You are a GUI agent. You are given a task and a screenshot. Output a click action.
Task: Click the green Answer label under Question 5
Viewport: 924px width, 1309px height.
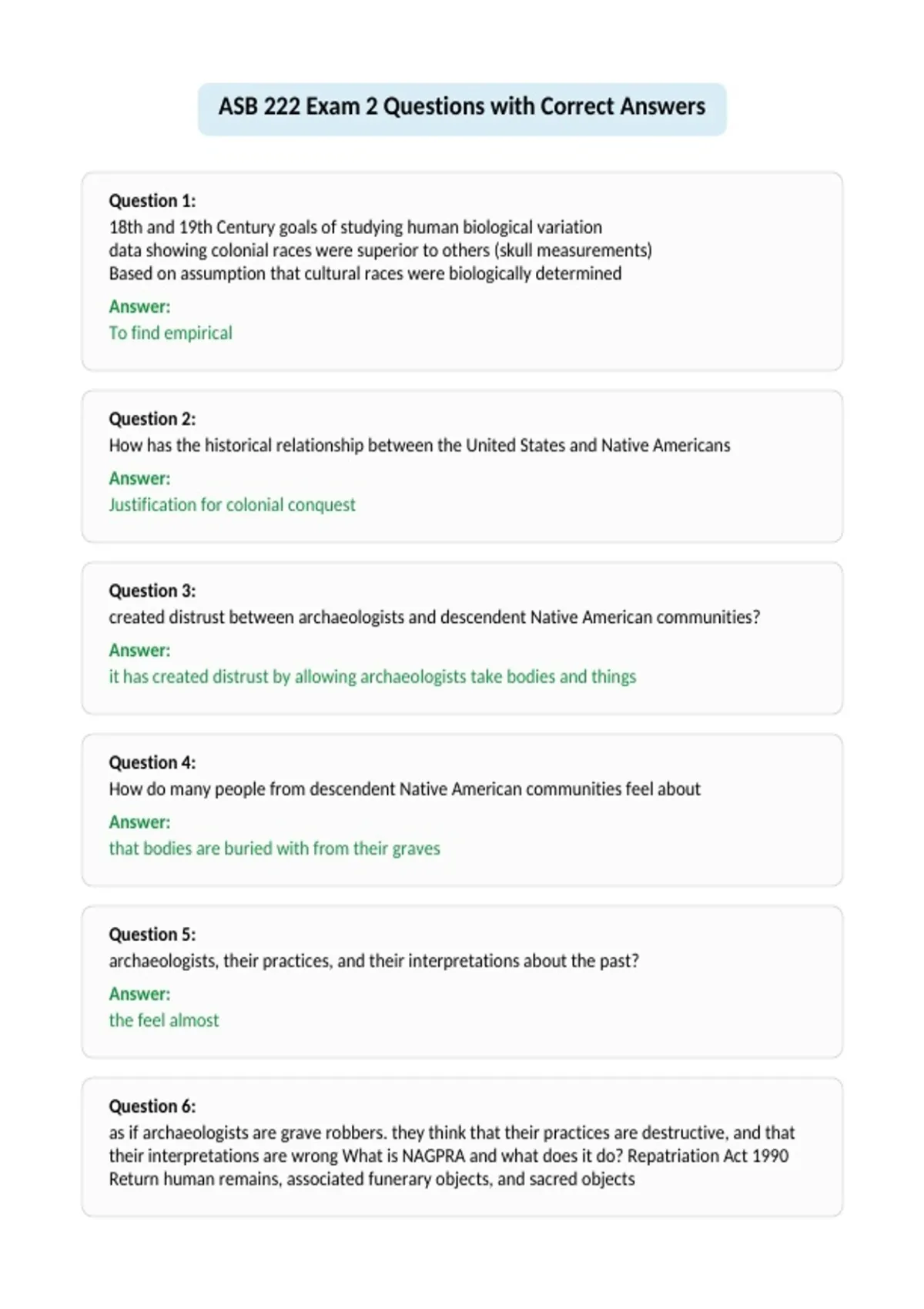click(139, 993)
